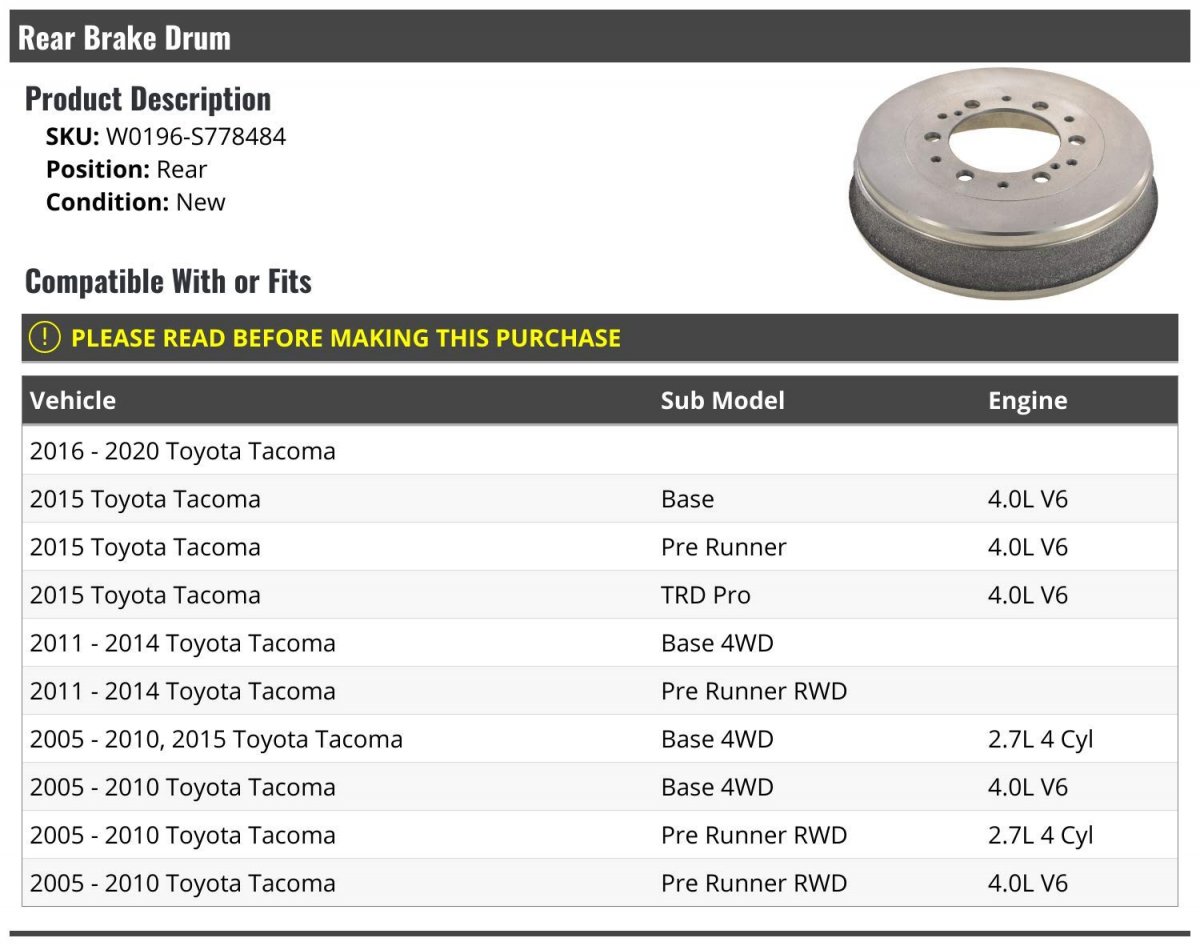Click the TRD Pro sub model cell
Image resolution: width=1200 pixels, height=946 pixels.
tap(706, 595)
